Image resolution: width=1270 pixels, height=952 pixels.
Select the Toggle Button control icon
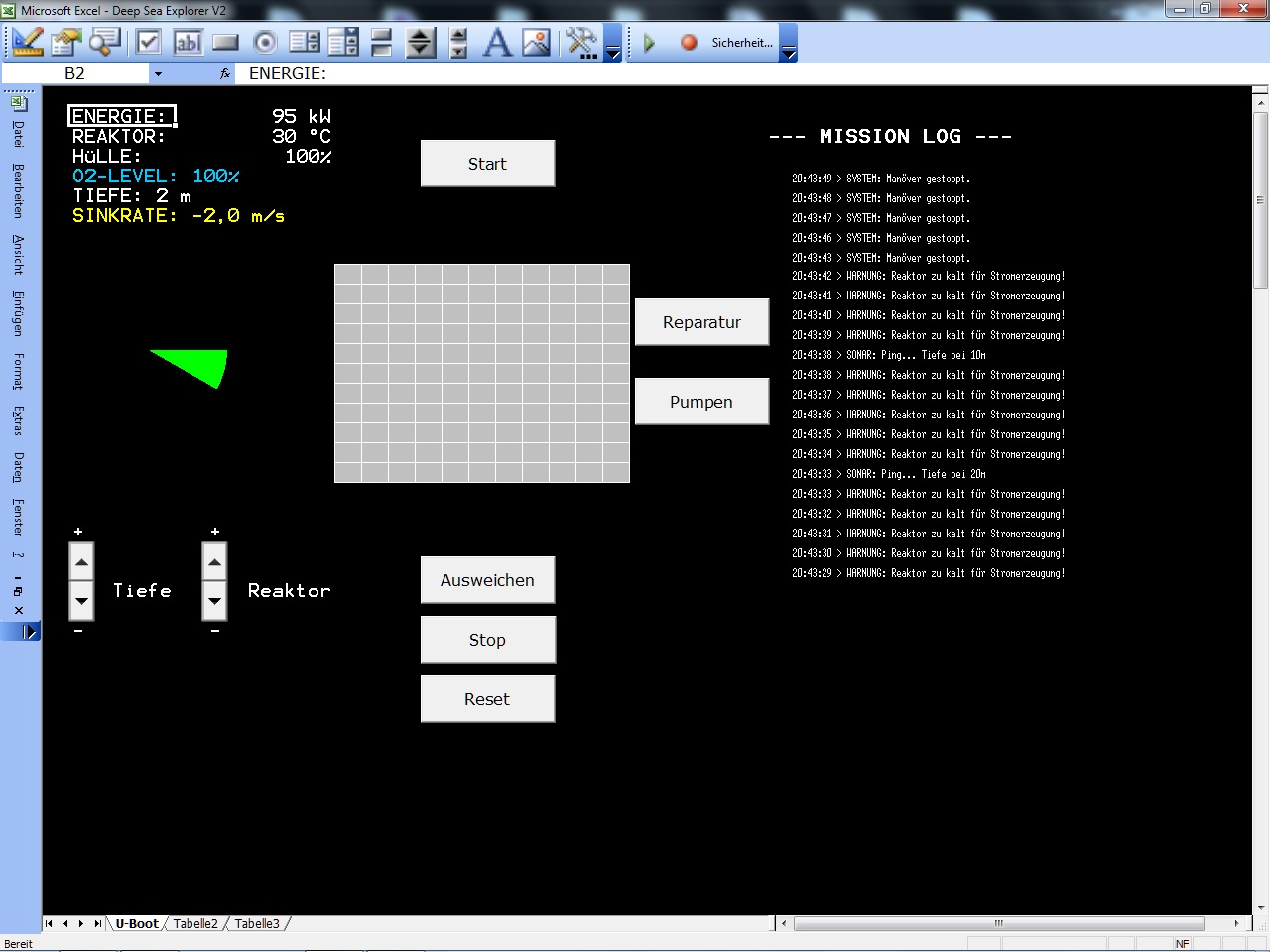tap(381, 43)
